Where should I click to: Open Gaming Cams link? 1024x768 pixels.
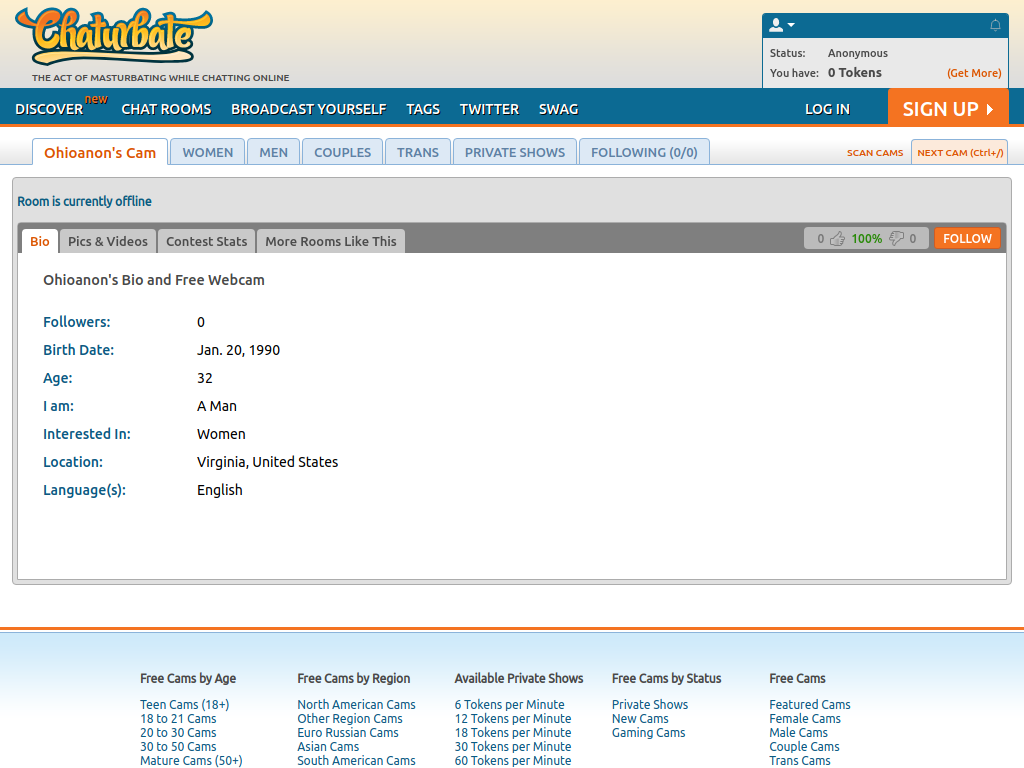648,733
